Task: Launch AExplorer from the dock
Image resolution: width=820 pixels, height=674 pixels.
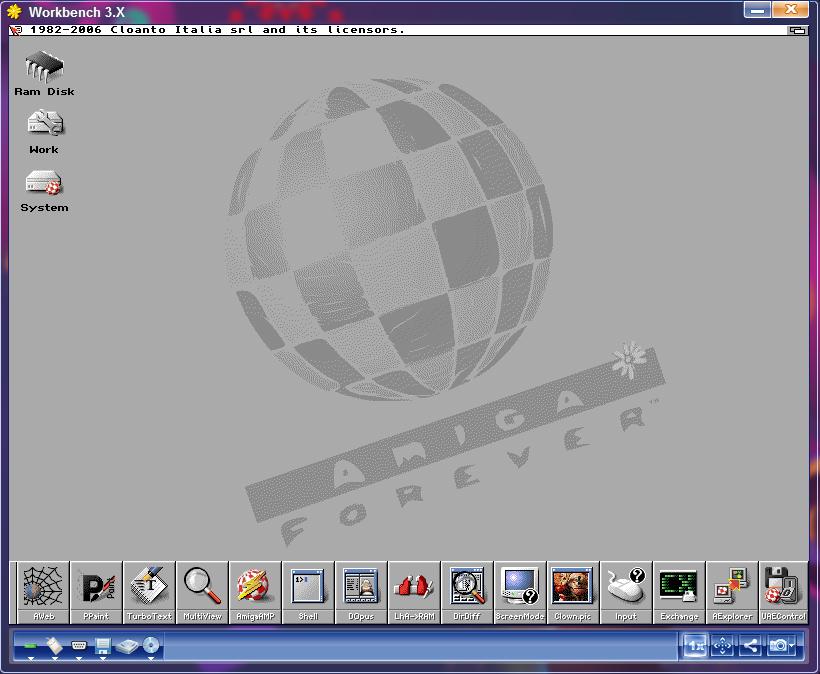Action: pos(732,592)
